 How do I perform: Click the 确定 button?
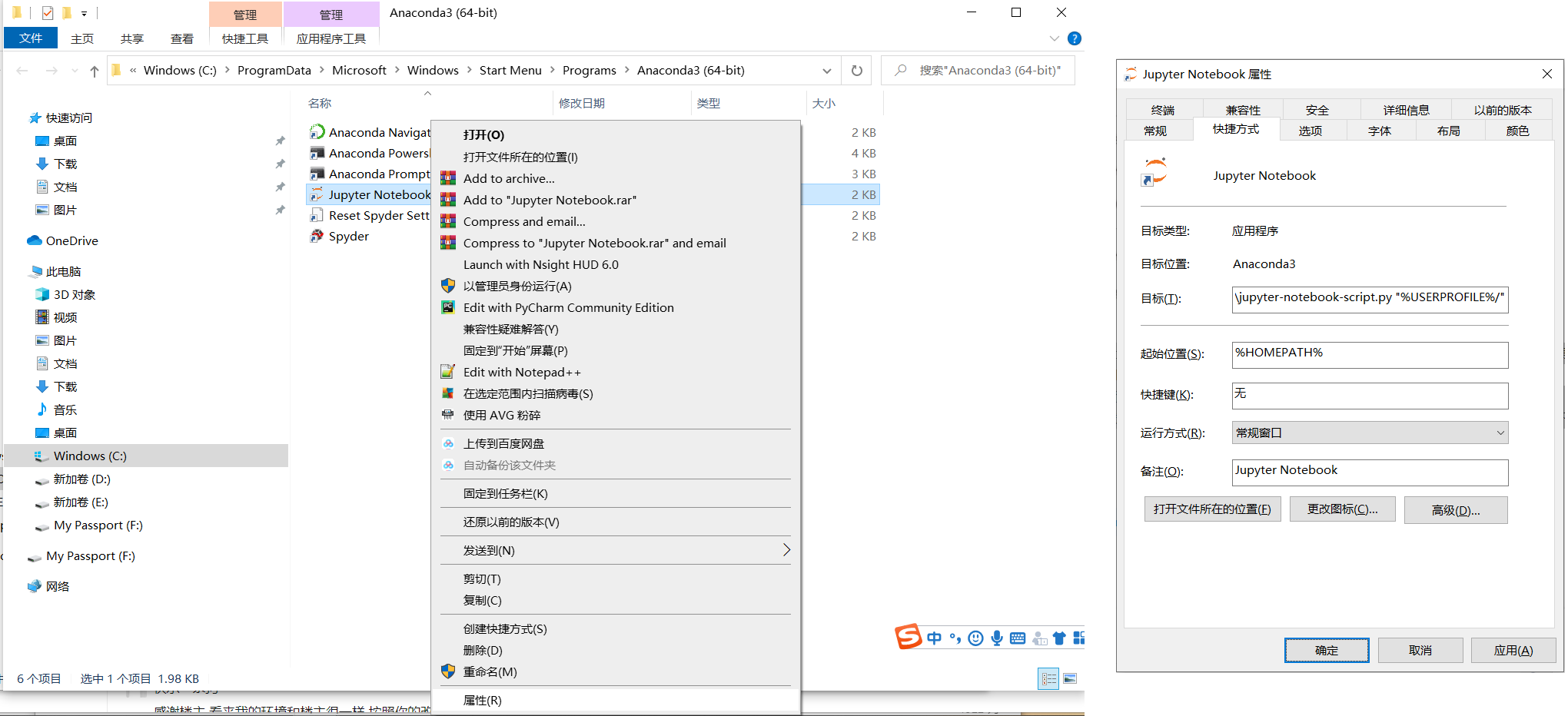(x=1327, y=650)
